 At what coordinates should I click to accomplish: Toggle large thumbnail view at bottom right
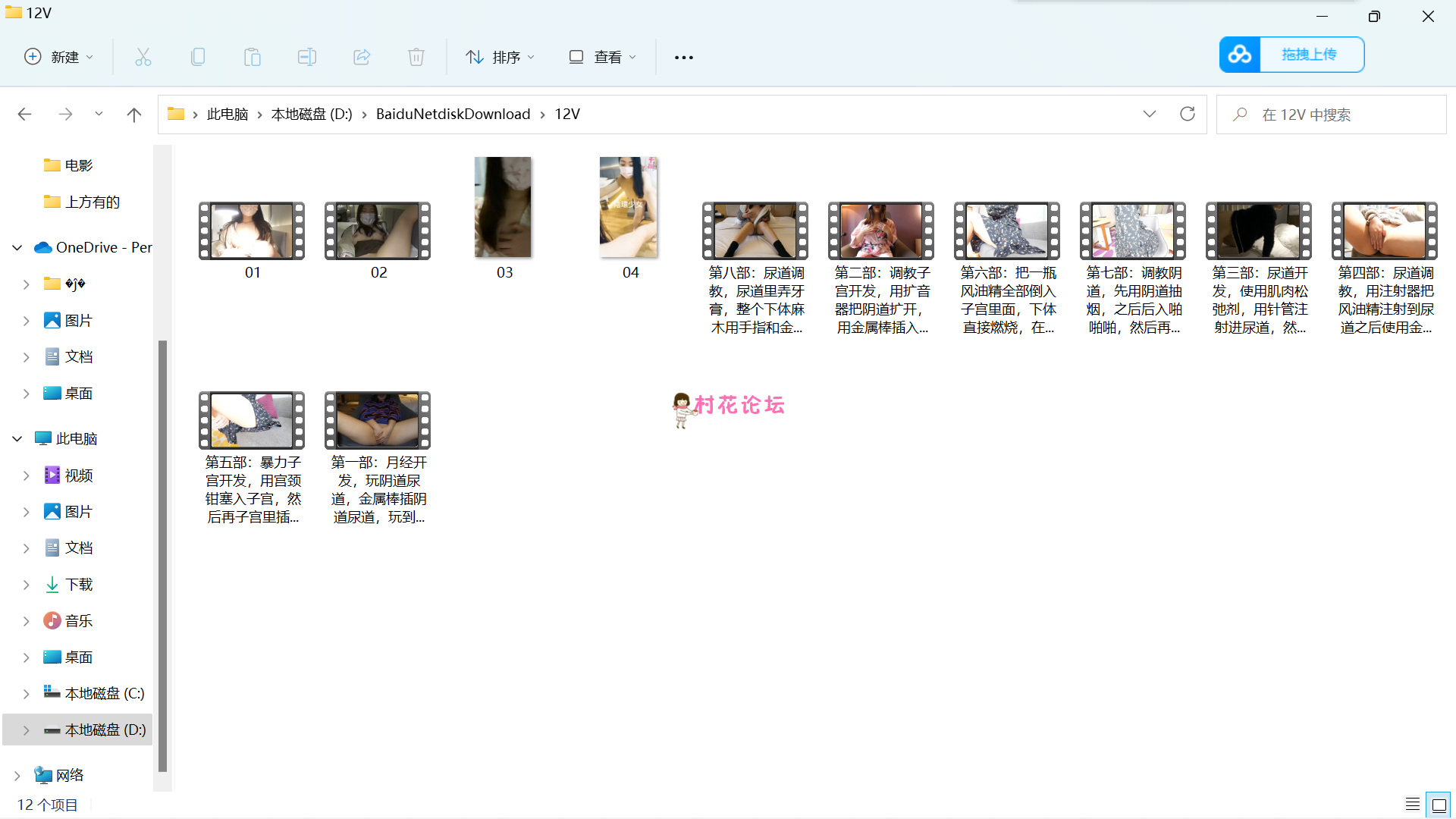click(x=1439, y=804)
